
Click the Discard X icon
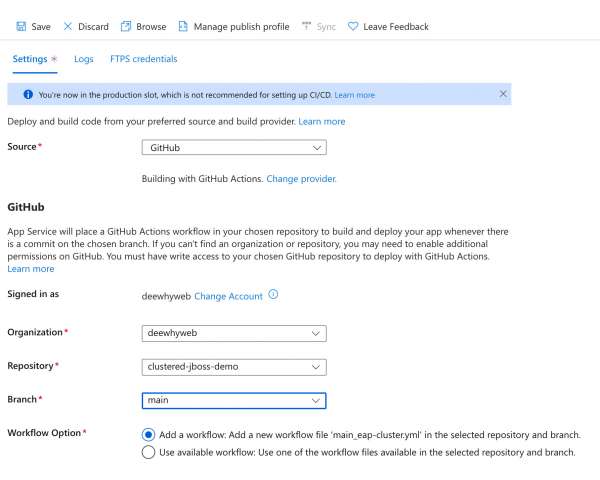[68, 27]
